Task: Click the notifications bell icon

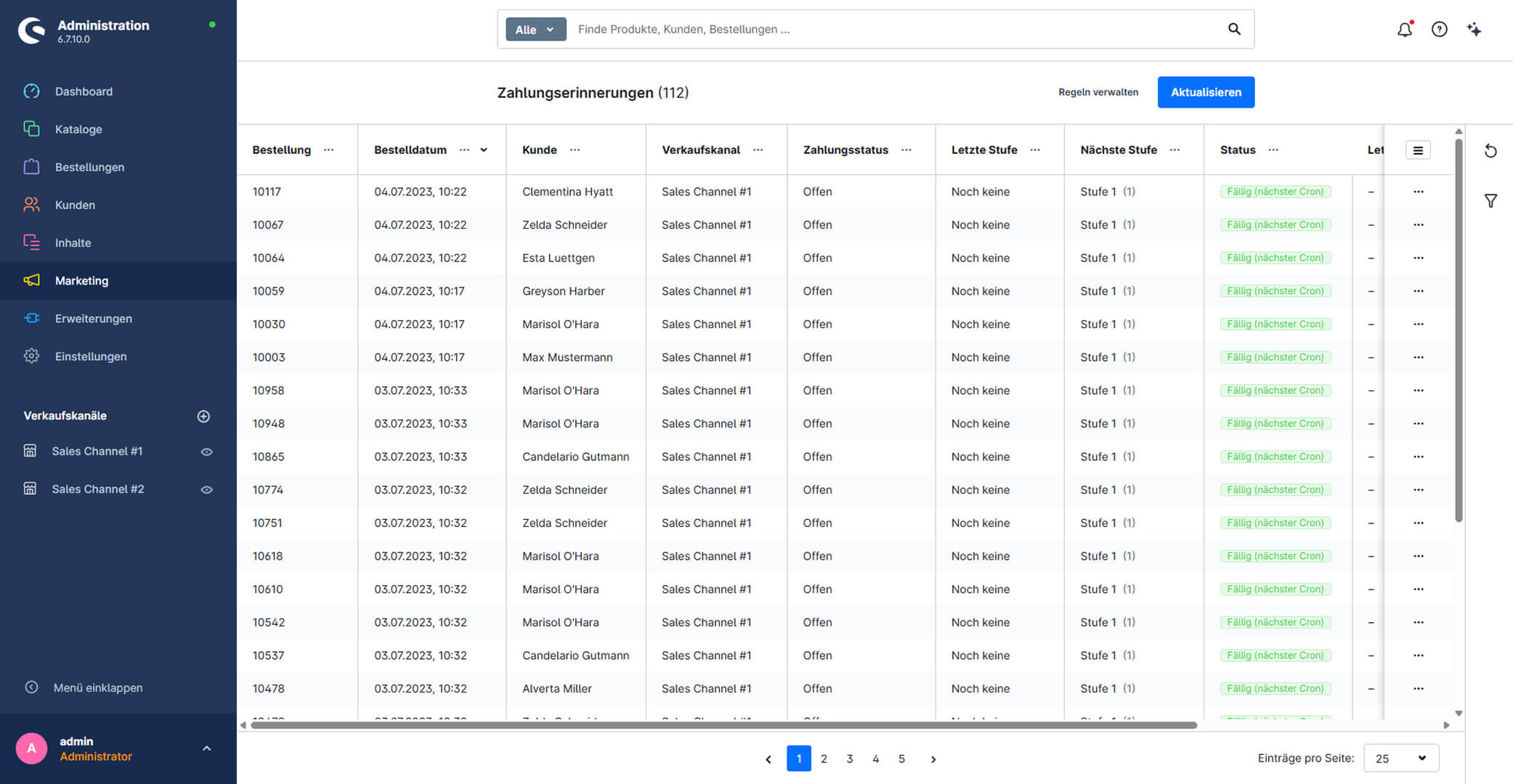Action: 1405,29
